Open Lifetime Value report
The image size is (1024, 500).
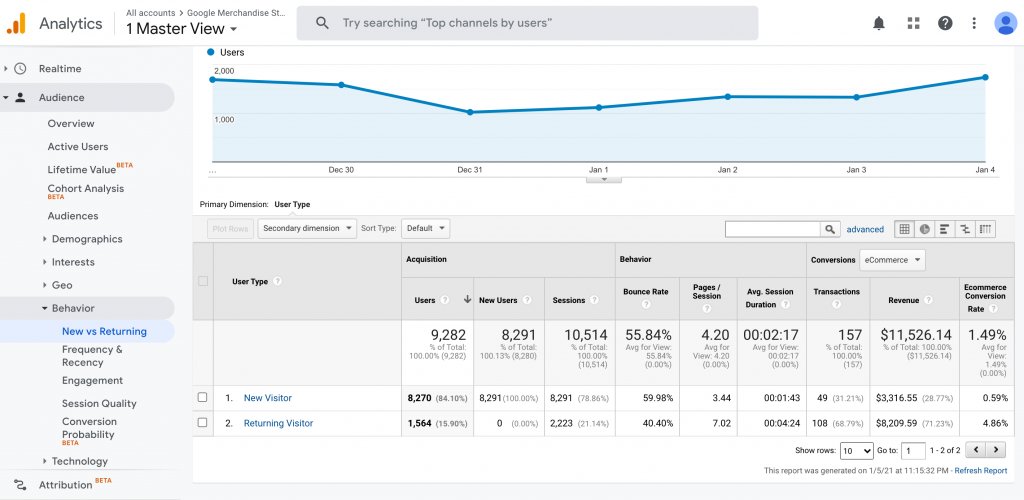click(82, 170)
